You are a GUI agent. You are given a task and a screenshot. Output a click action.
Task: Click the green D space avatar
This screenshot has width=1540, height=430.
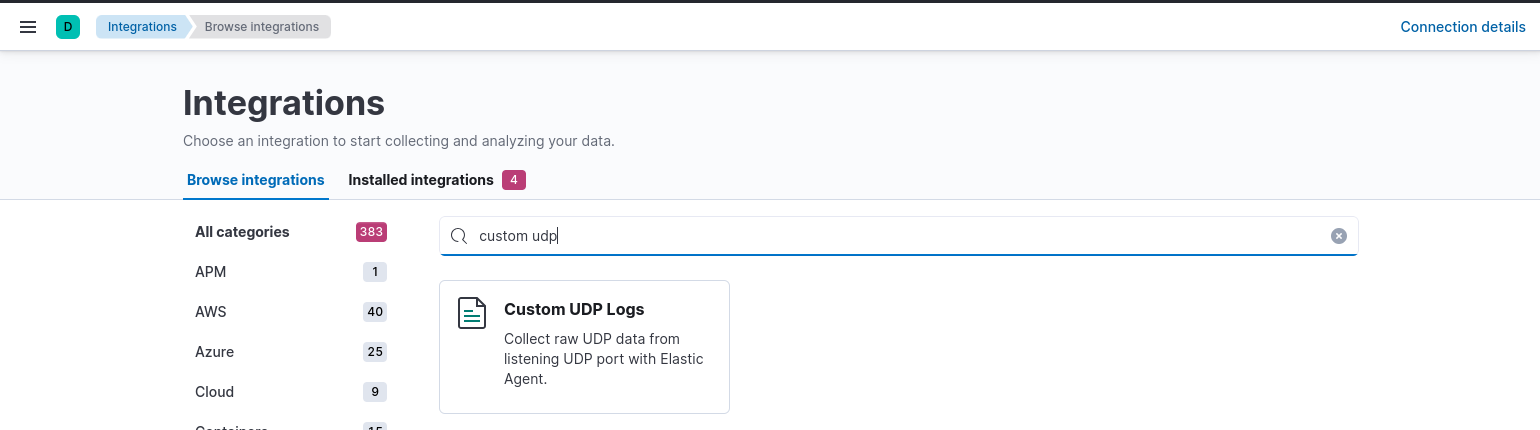coord(68,27)
